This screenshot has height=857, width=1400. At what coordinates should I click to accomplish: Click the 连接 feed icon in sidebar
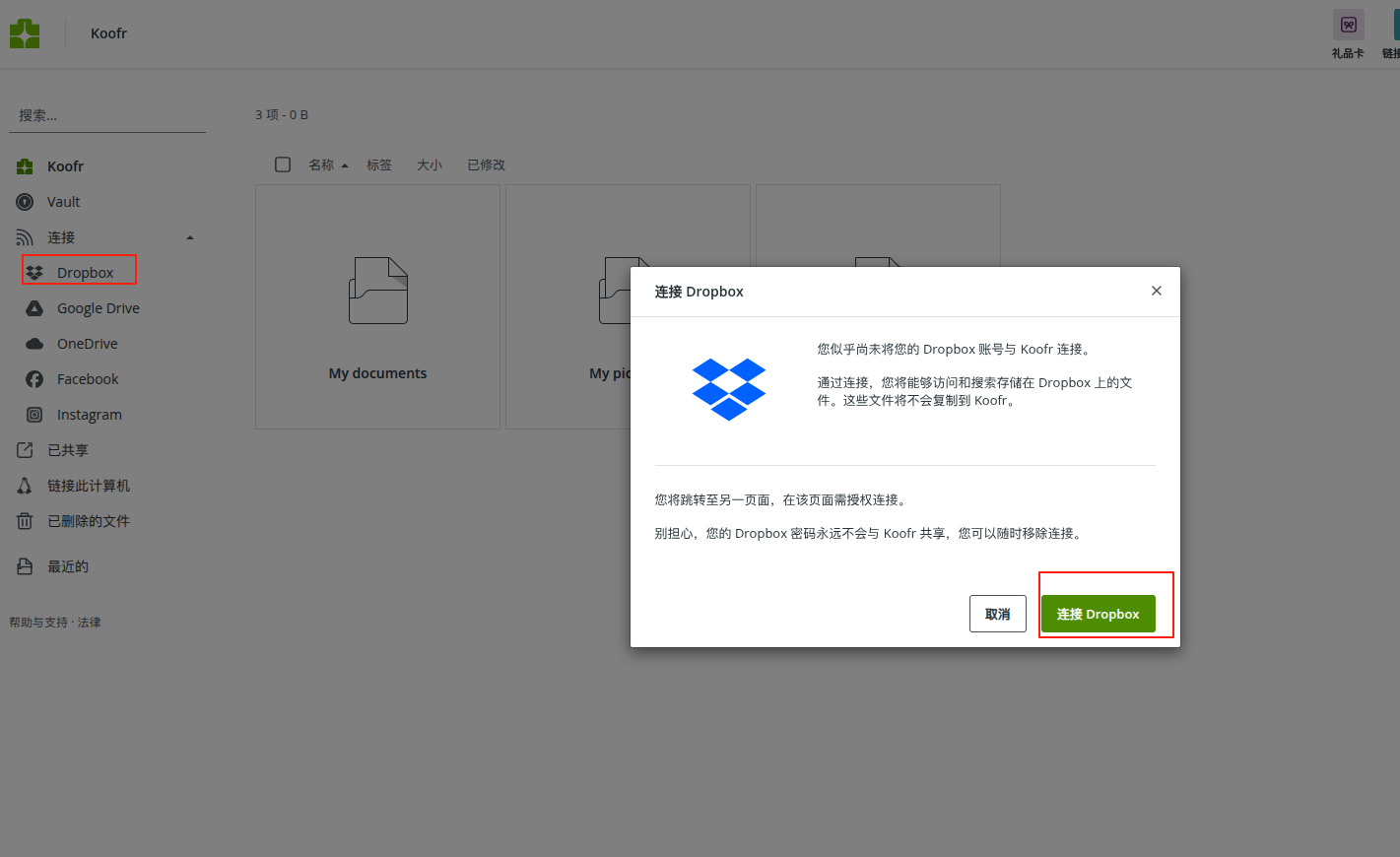25,237
